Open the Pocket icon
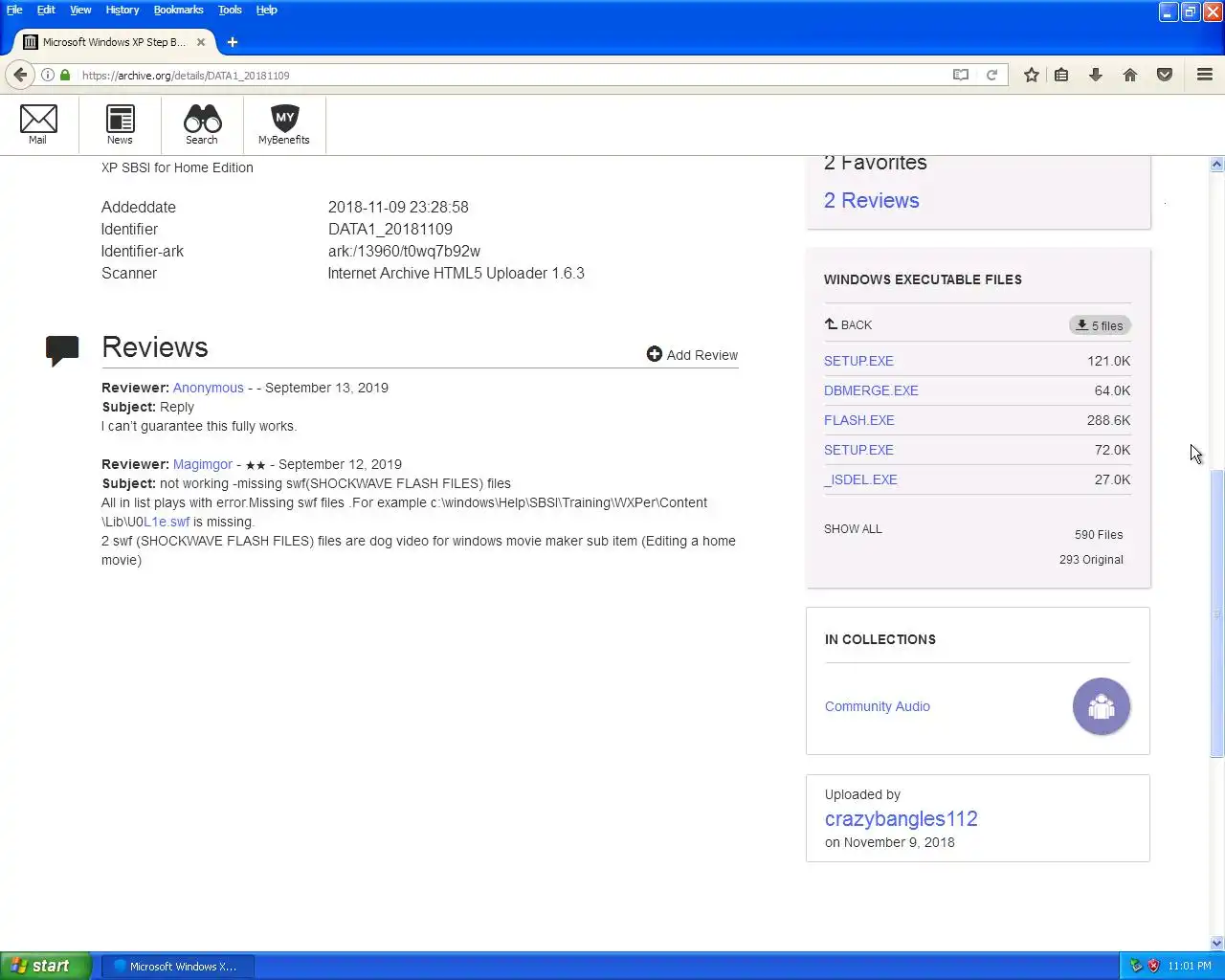 [x=1165, y=75]
